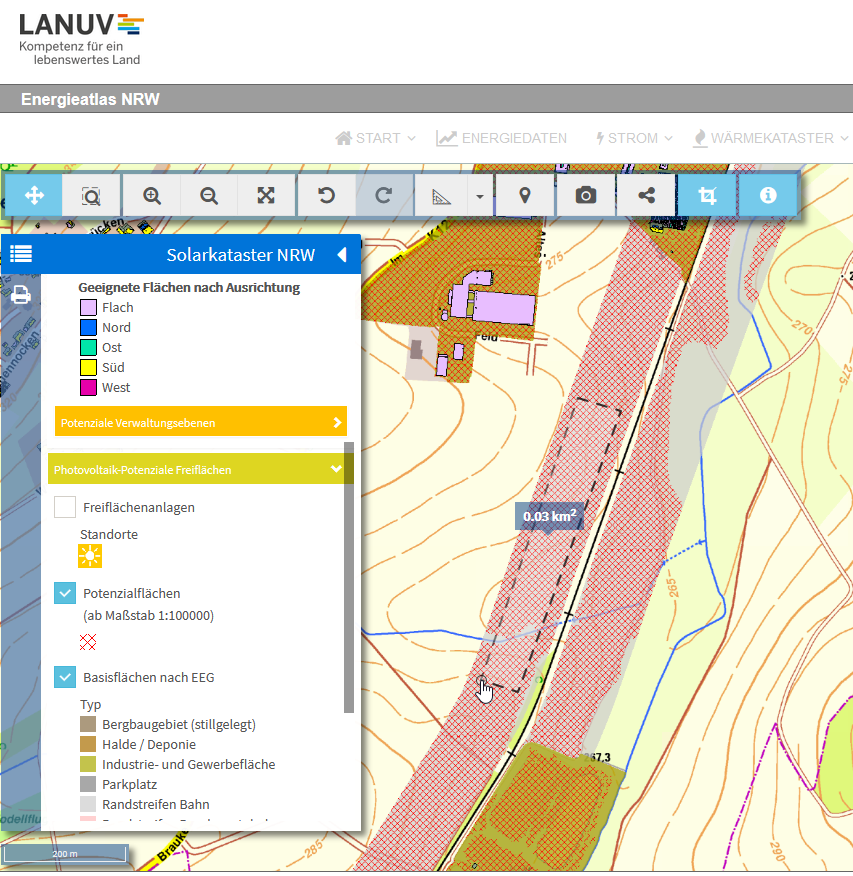Viewport: 853px width, 876px height.
Task: Share the map view
Action: tap(646, 196)
